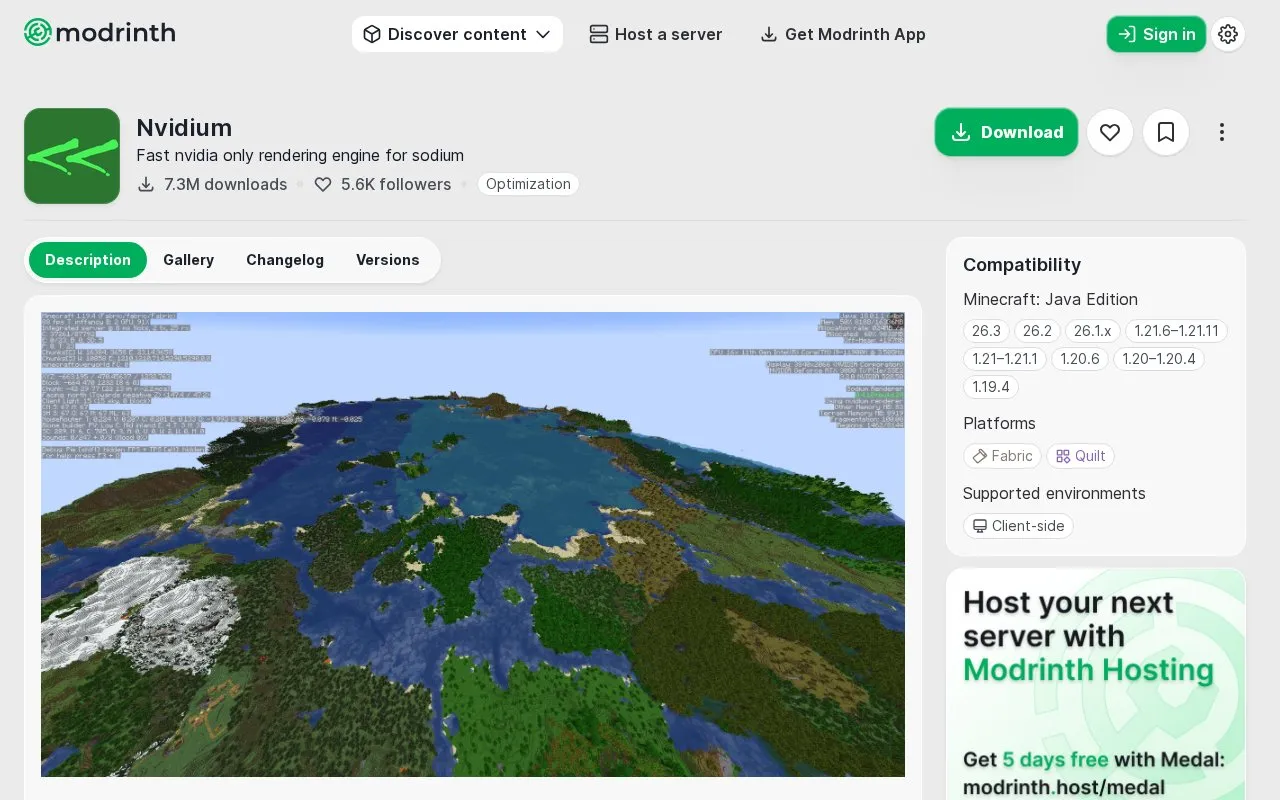The width and height of the screenshot is (1280, 800).
Task: Select the 1.20–1.20.4 version tag
Action: [1159, 359]
